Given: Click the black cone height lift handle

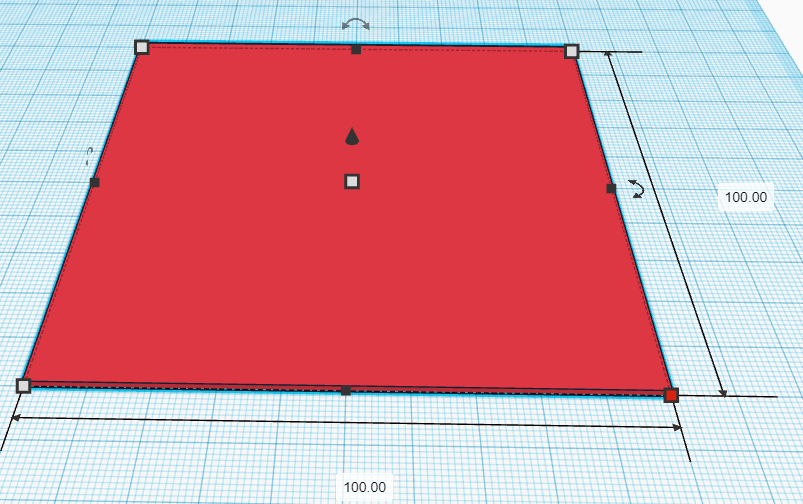Looking at the screenshot, I should pyautogui.click(x=352, y=136).
